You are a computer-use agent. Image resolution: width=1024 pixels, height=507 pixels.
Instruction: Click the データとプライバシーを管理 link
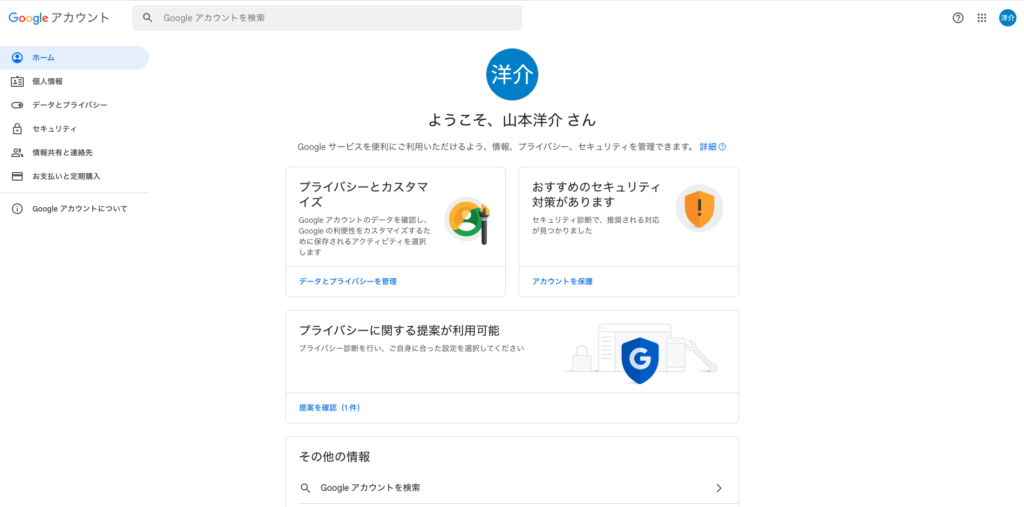pyautogui.click(x=347, y=282)
